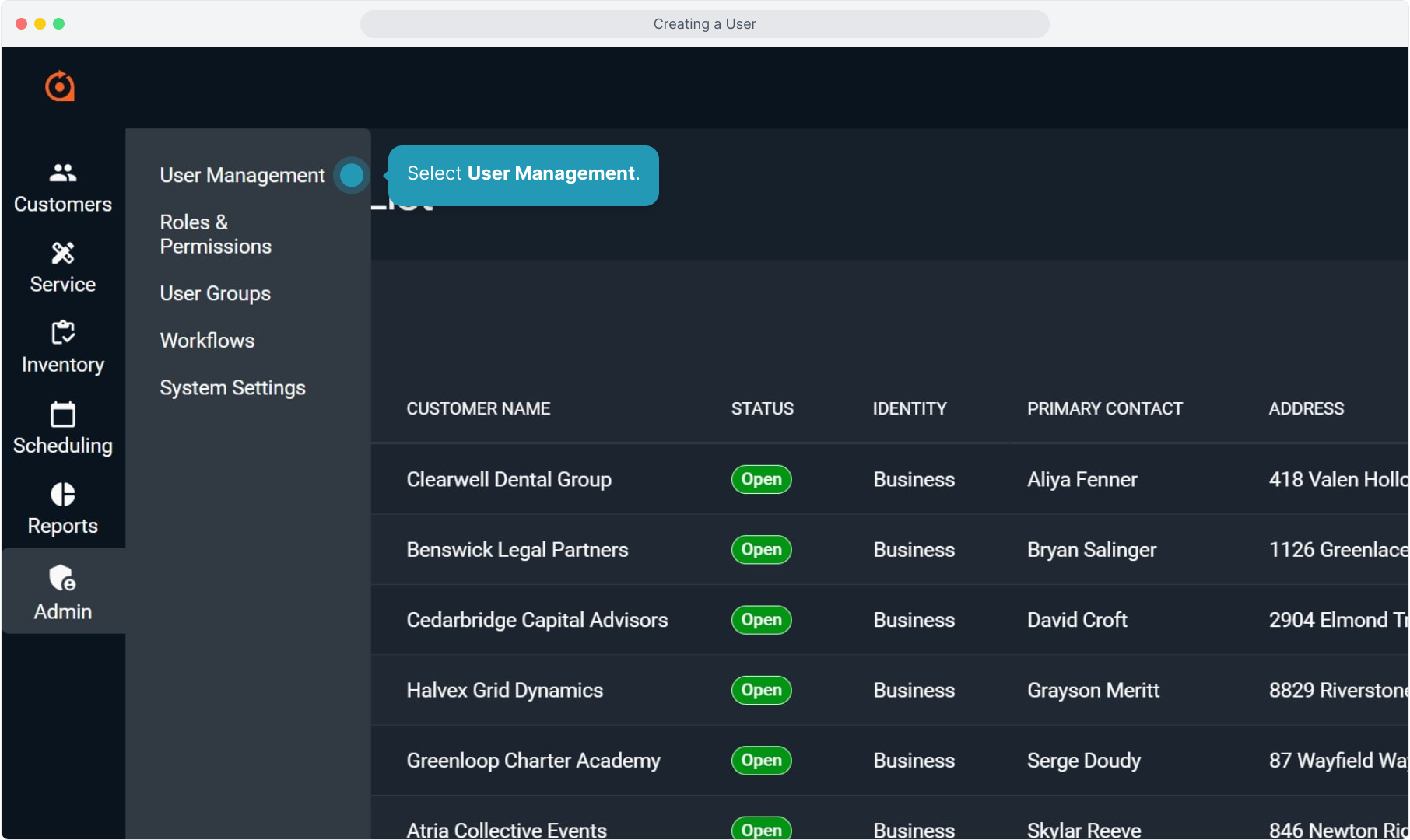Viewport: 1410px width, 840px height.
Task: Open the Scheduling calendar icon
Action: (62, 414)
